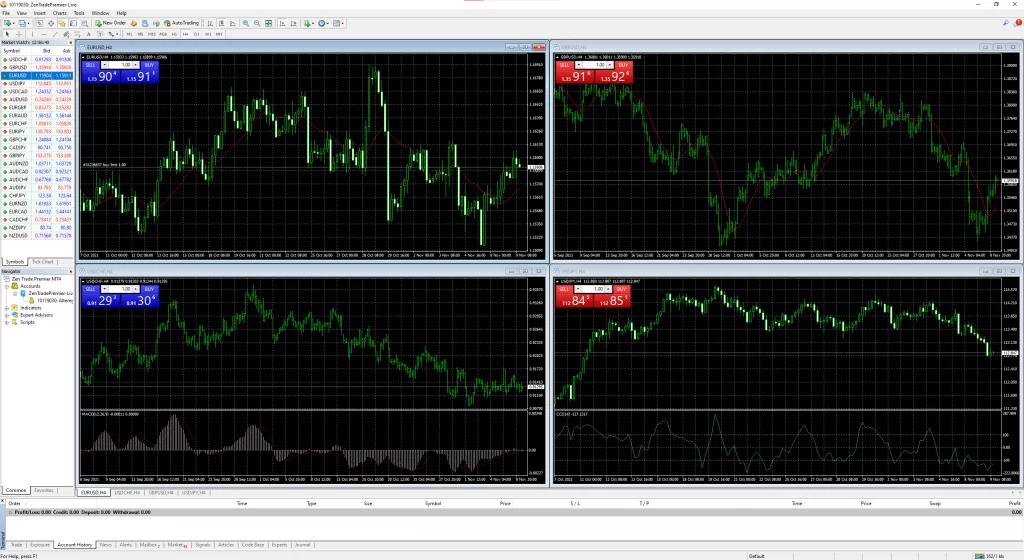Click BUY on the EURUSD chart
The height and width of the screenshot is (560, 1024).
pos(148,64)
